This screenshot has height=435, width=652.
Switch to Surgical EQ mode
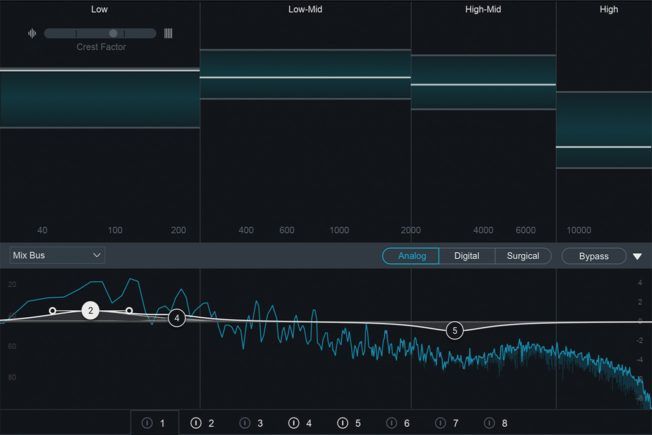523,256
